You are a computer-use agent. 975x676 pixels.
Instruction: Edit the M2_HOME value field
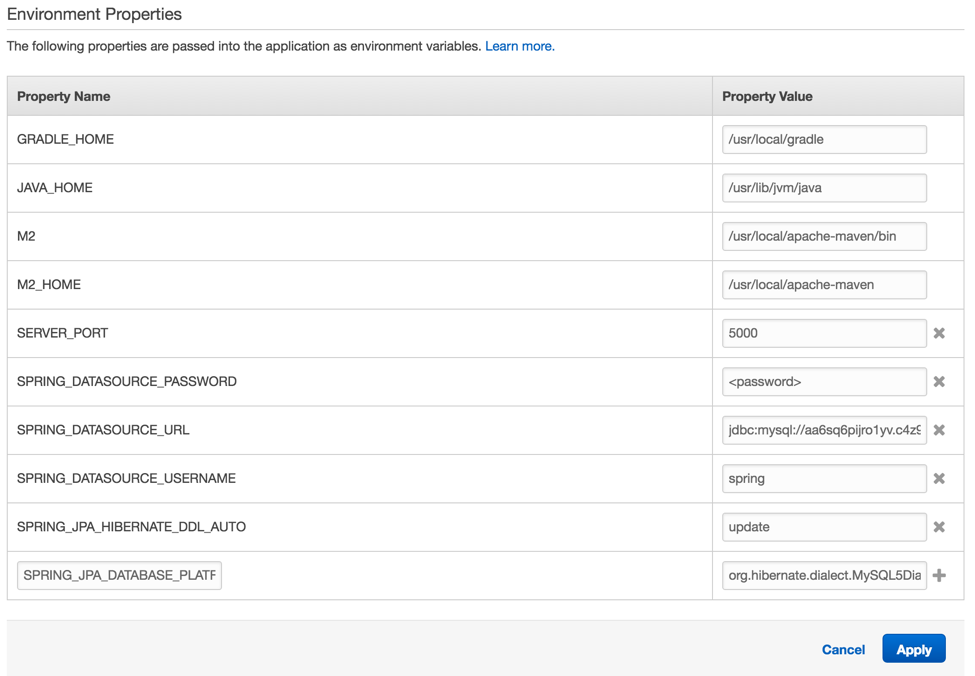tap(824, 285)
